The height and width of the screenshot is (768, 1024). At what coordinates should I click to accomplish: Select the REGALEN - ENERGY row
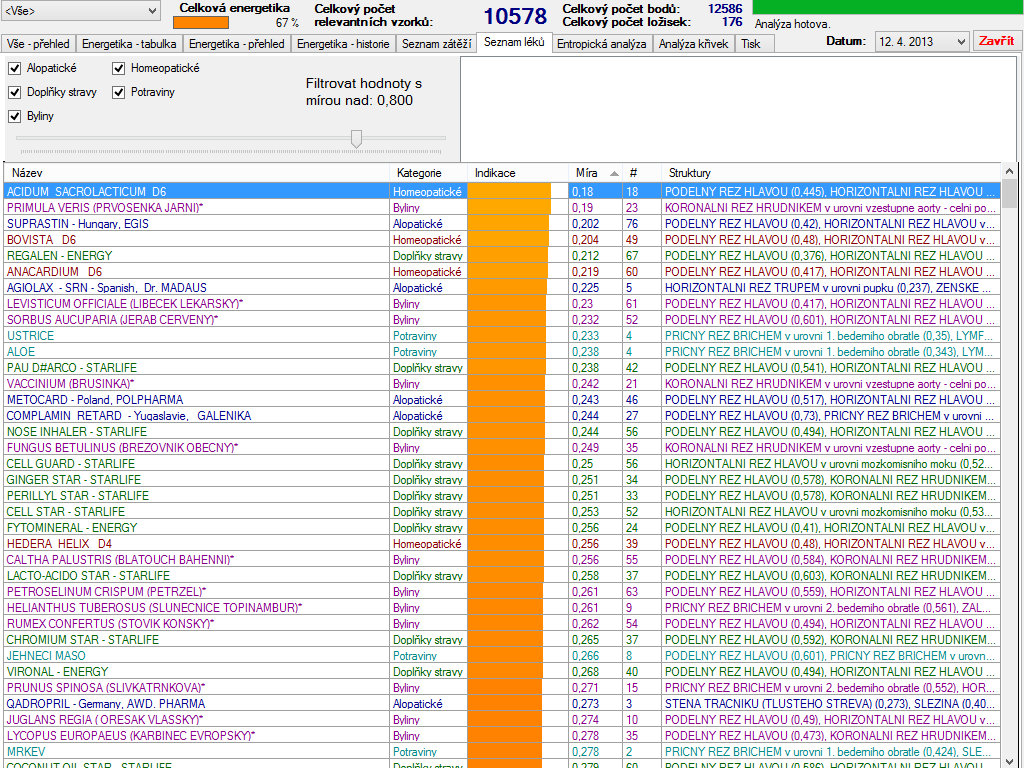point(502,256)
